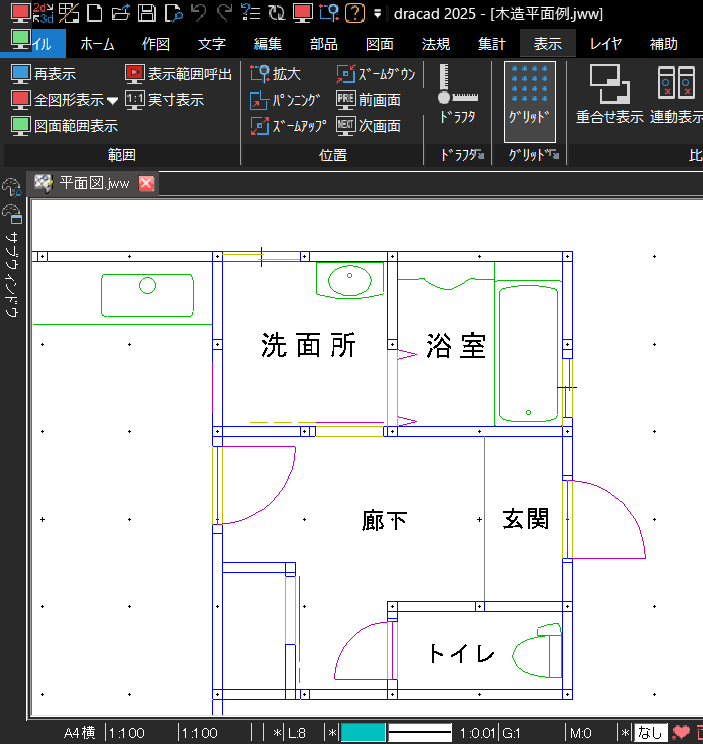Click the 1:0.01 status value
Image resolution: width=703 pixels, height=744 pixels.
(x=477, y=733)
